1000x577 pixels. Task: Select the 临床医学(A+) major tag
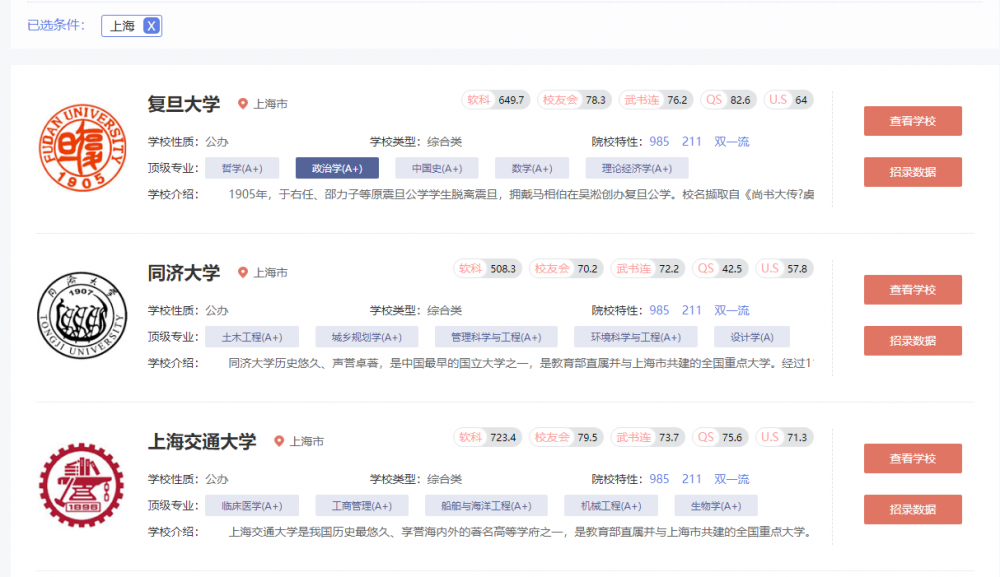(252, 506)
